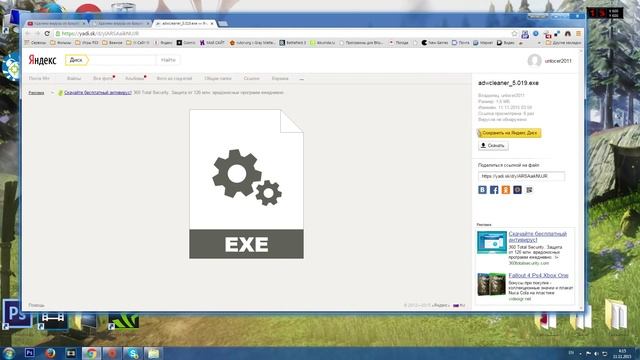Viewport: 640px width, 360px height.
Task: Focus the Yandex search input field
Action: point(122,60)
